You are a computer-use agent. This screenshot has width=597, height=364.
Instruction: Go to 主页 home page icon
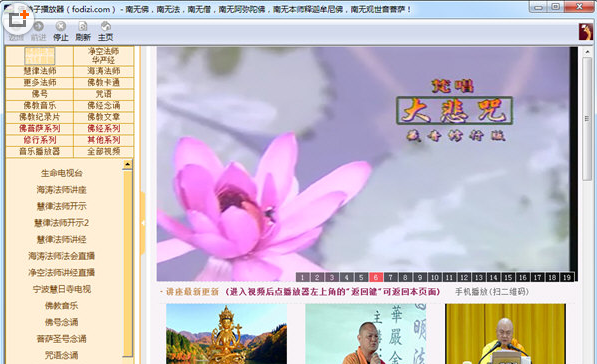click(x=105, y=31)
